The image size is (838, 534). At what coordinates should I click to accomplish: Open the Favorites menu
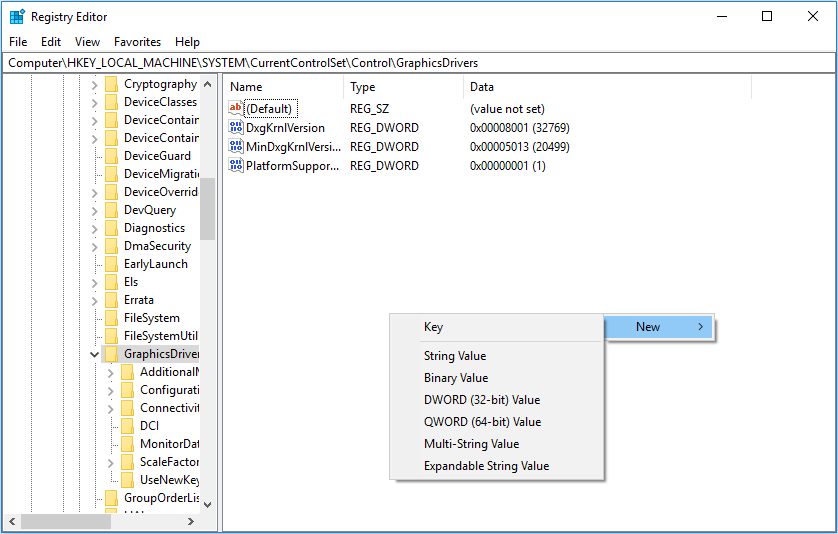[137, 42]
